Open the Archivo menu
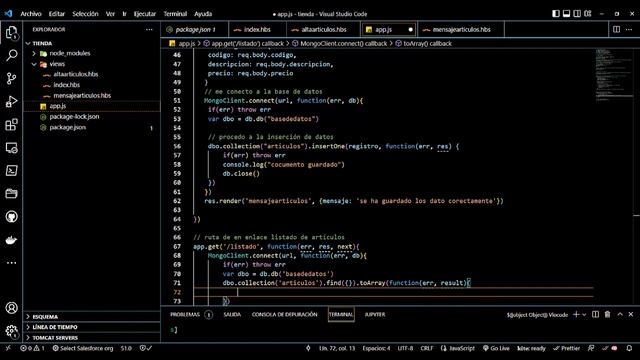The image size is (640, 360). coord(31,14)
